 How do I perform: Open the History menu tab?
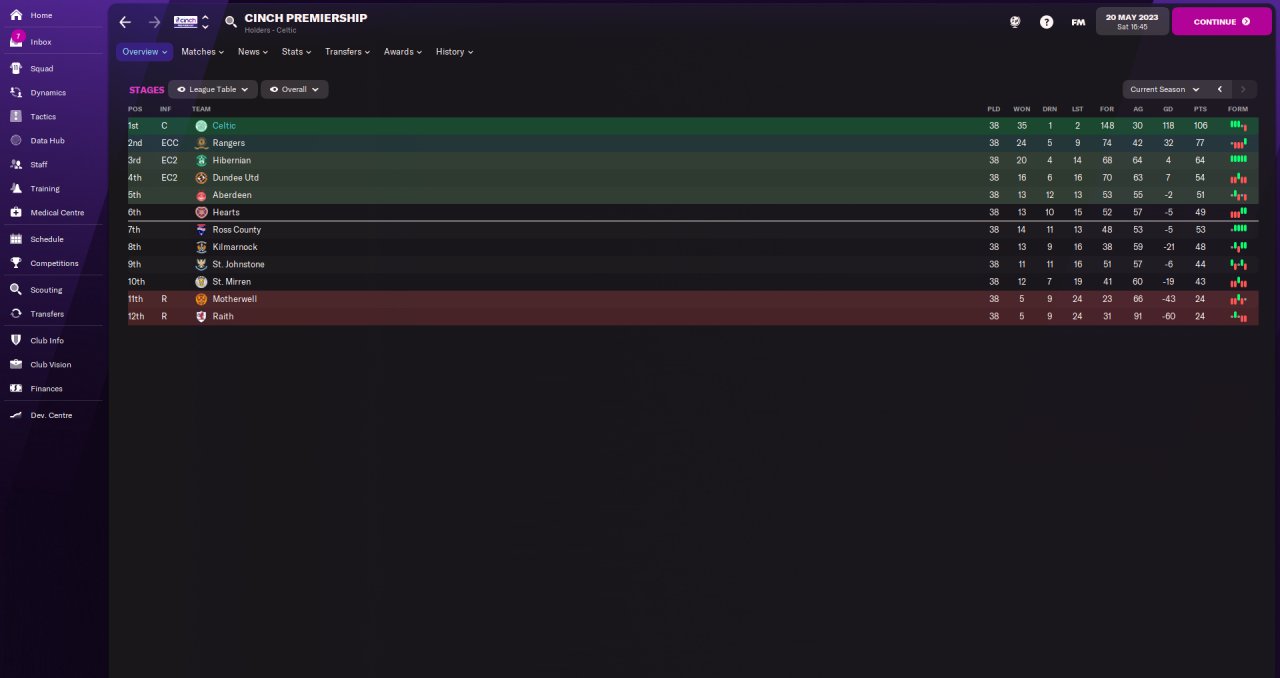click(454, 51)
